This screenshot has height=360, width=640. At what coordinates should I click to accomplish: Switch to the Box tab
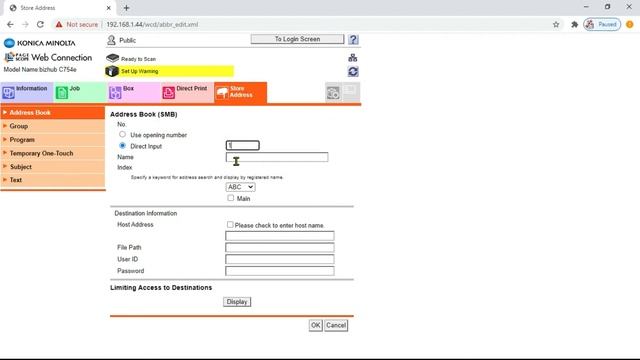[133, 93]
